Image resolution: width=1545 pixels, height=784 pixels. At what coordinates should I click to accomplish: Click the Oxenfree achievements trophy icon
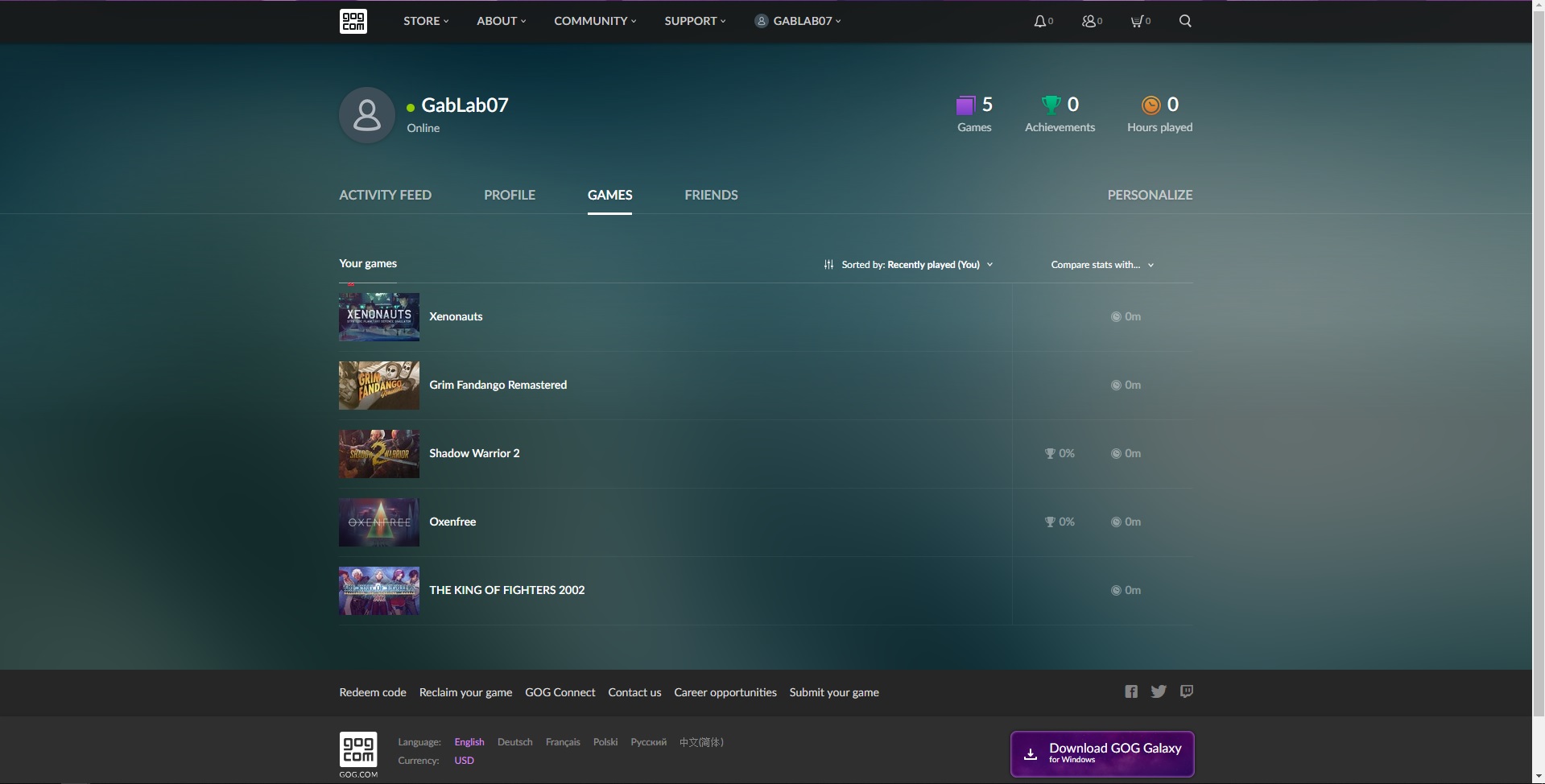coord(1050,522)
